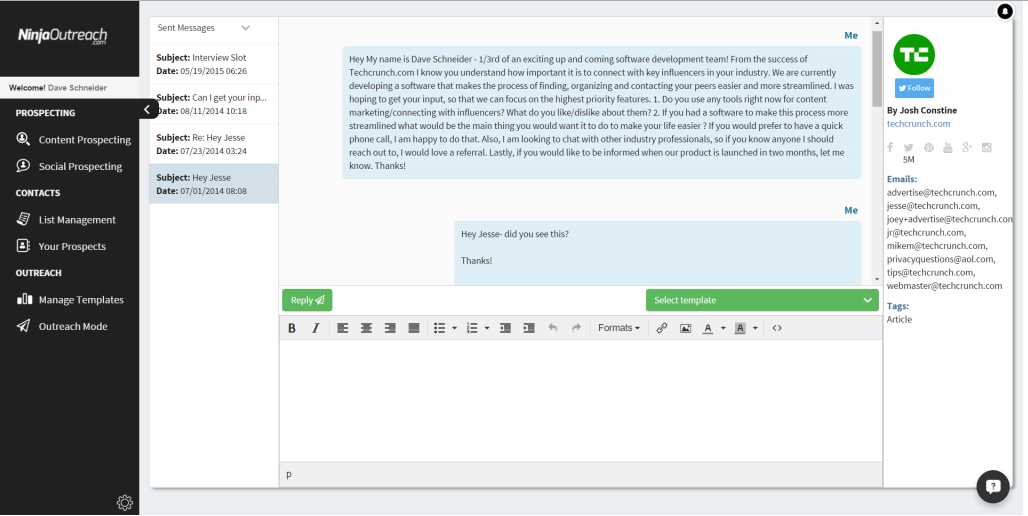Click the TechCrunch logo thumbnail

tap(914, 54)
